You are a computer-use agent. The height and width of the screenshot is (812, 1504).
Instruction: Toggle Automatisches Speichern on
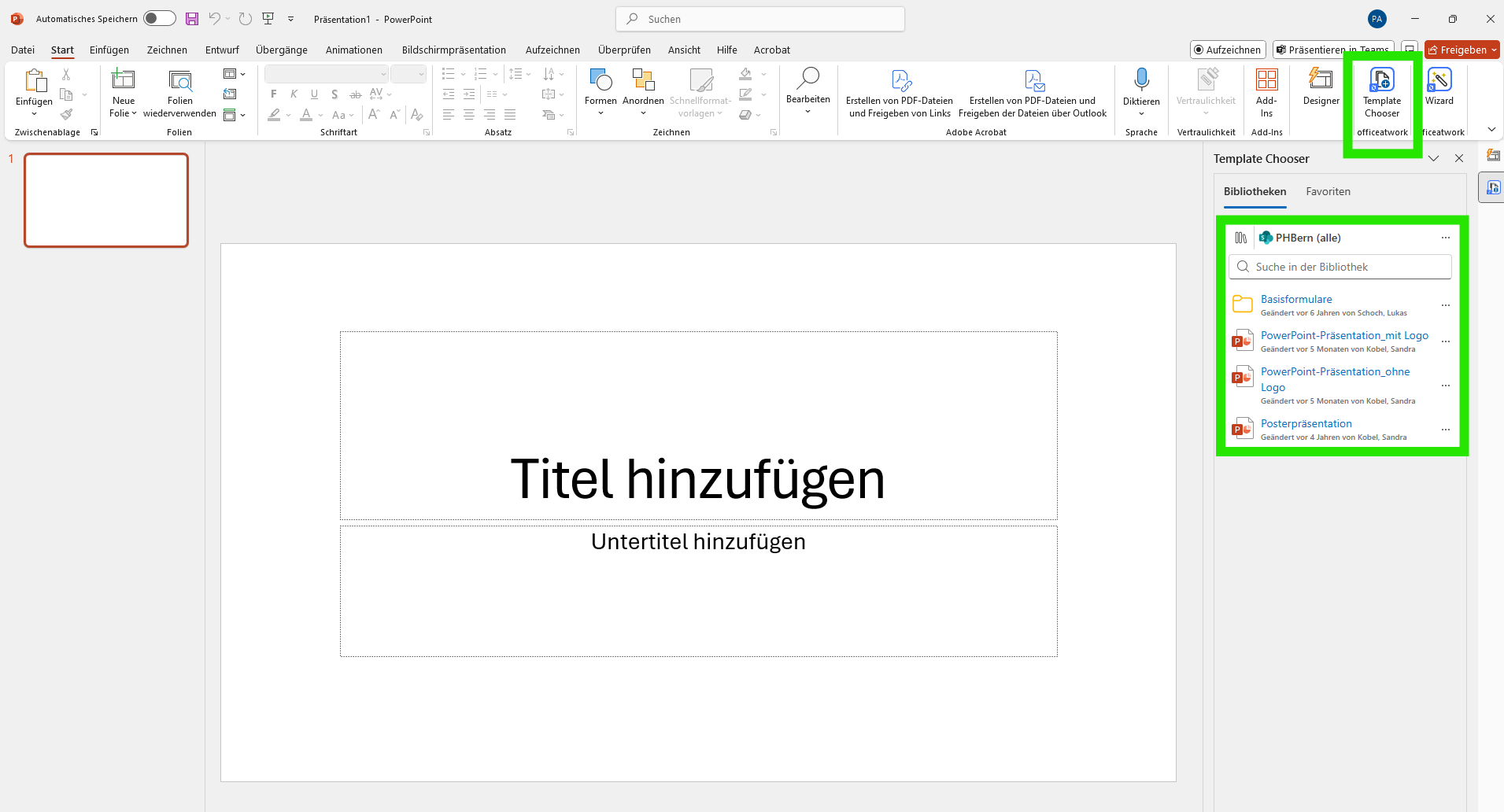coord(158,18)
